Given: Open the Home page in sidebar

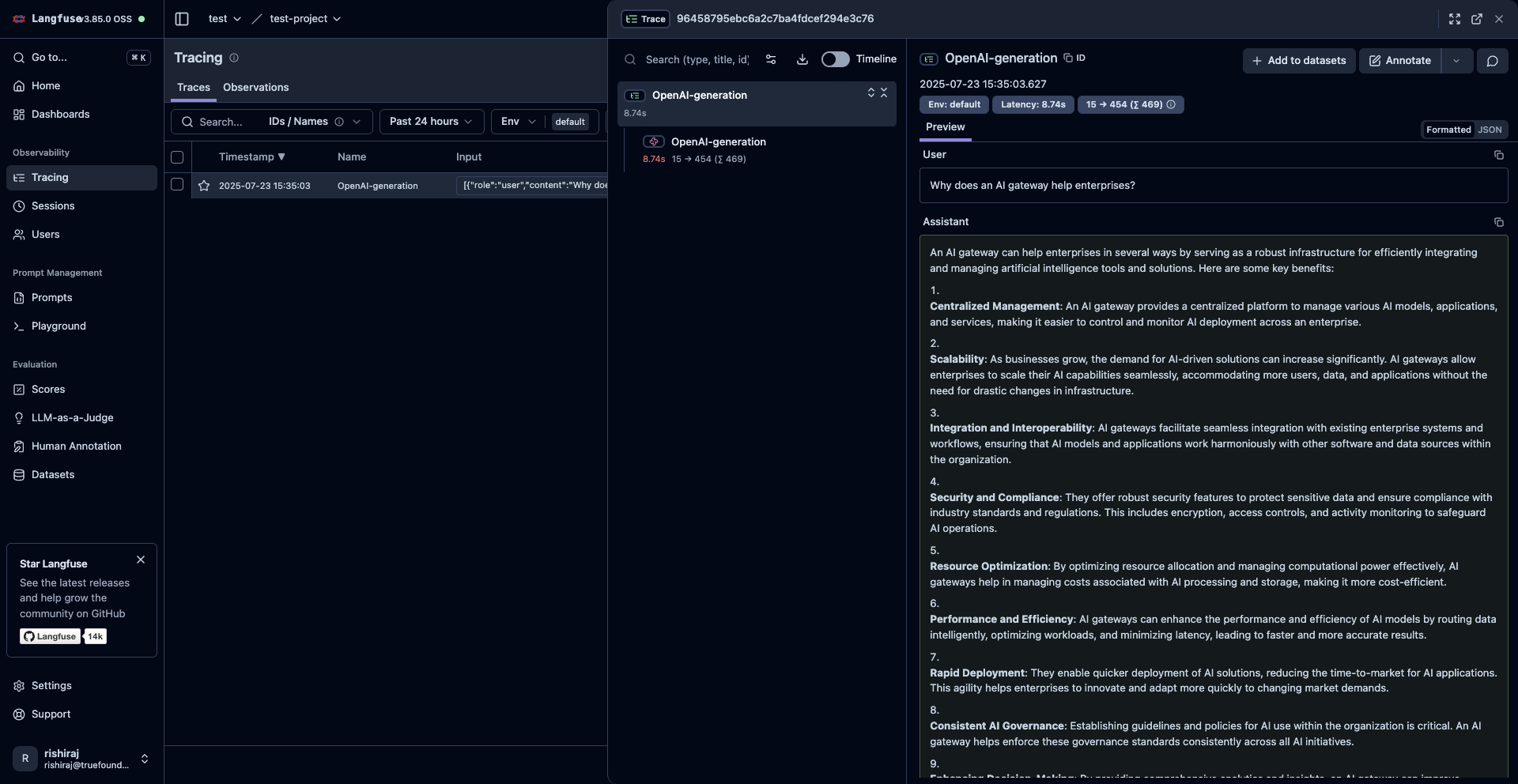Looking at the screenshot, I should 81,85.
